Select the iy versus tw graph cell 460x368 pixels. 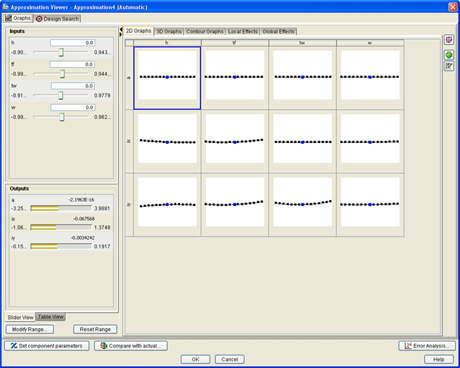point(303,205)
